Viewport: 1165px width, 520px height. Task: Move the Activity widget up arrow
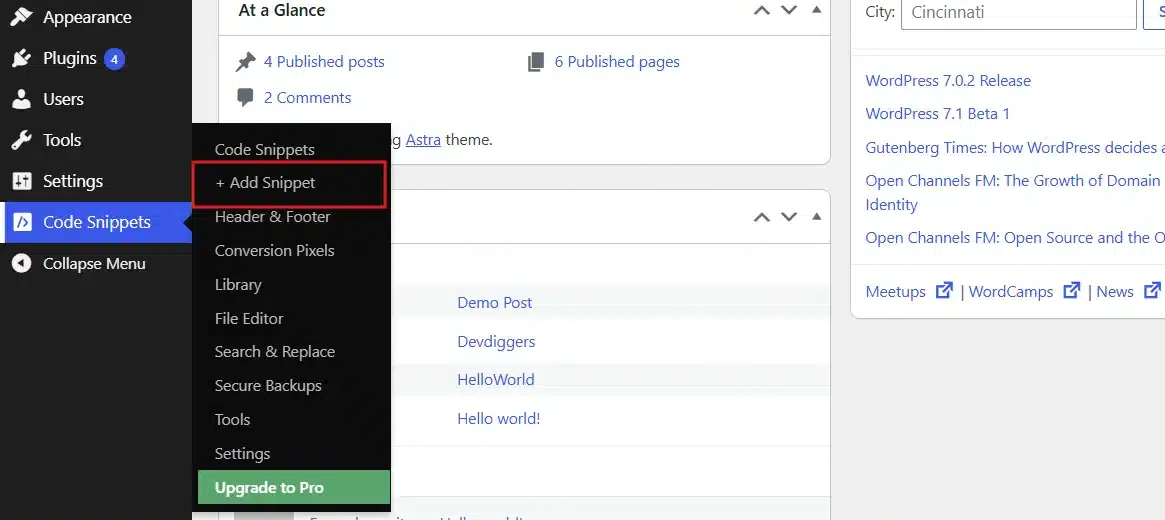(762, 217)
